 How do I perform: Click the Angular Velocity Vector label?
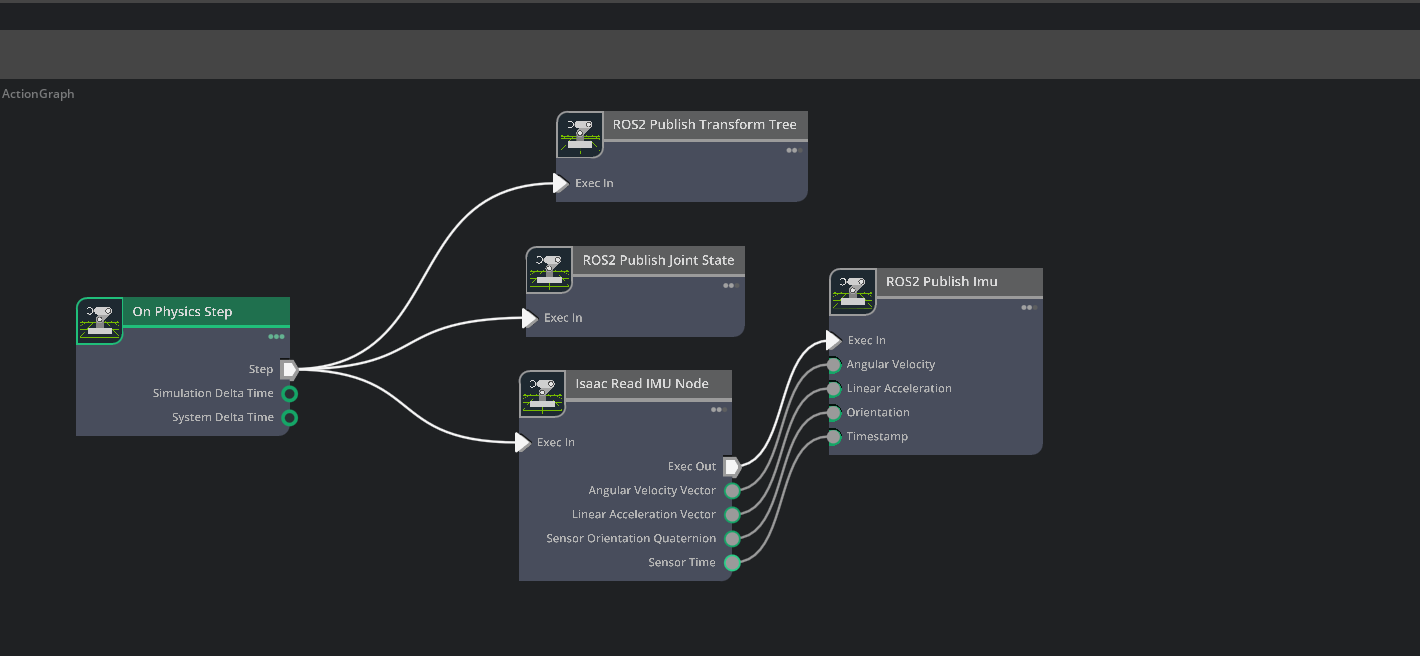tap(652, 490)
